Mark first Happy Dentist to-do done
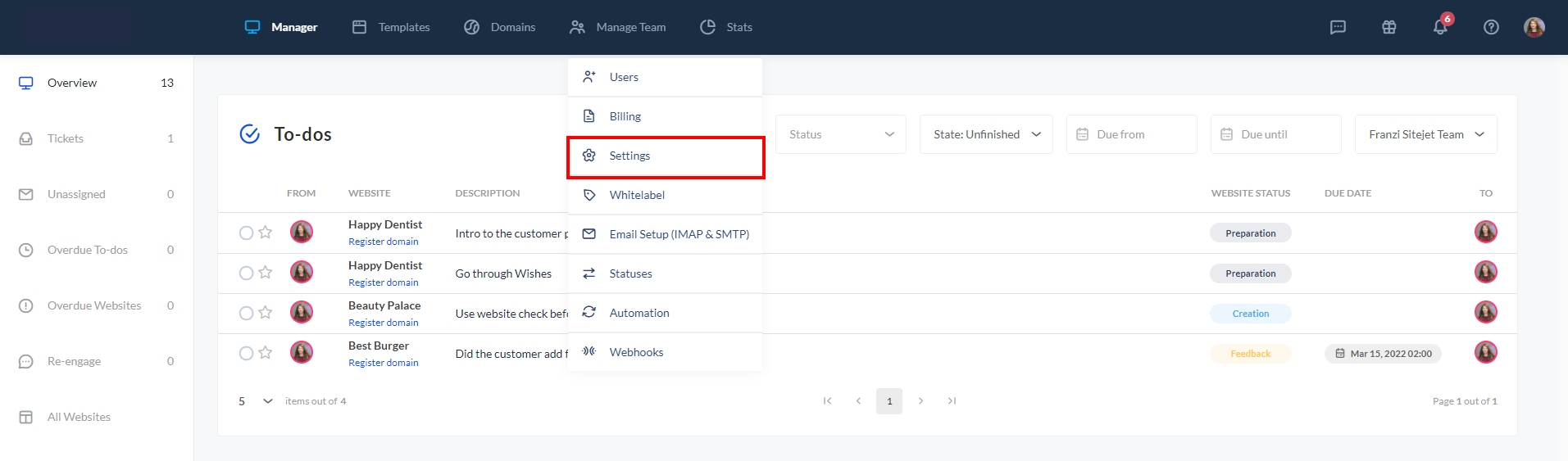Viewport: 1568px width, 461px height. coord(246,233)
